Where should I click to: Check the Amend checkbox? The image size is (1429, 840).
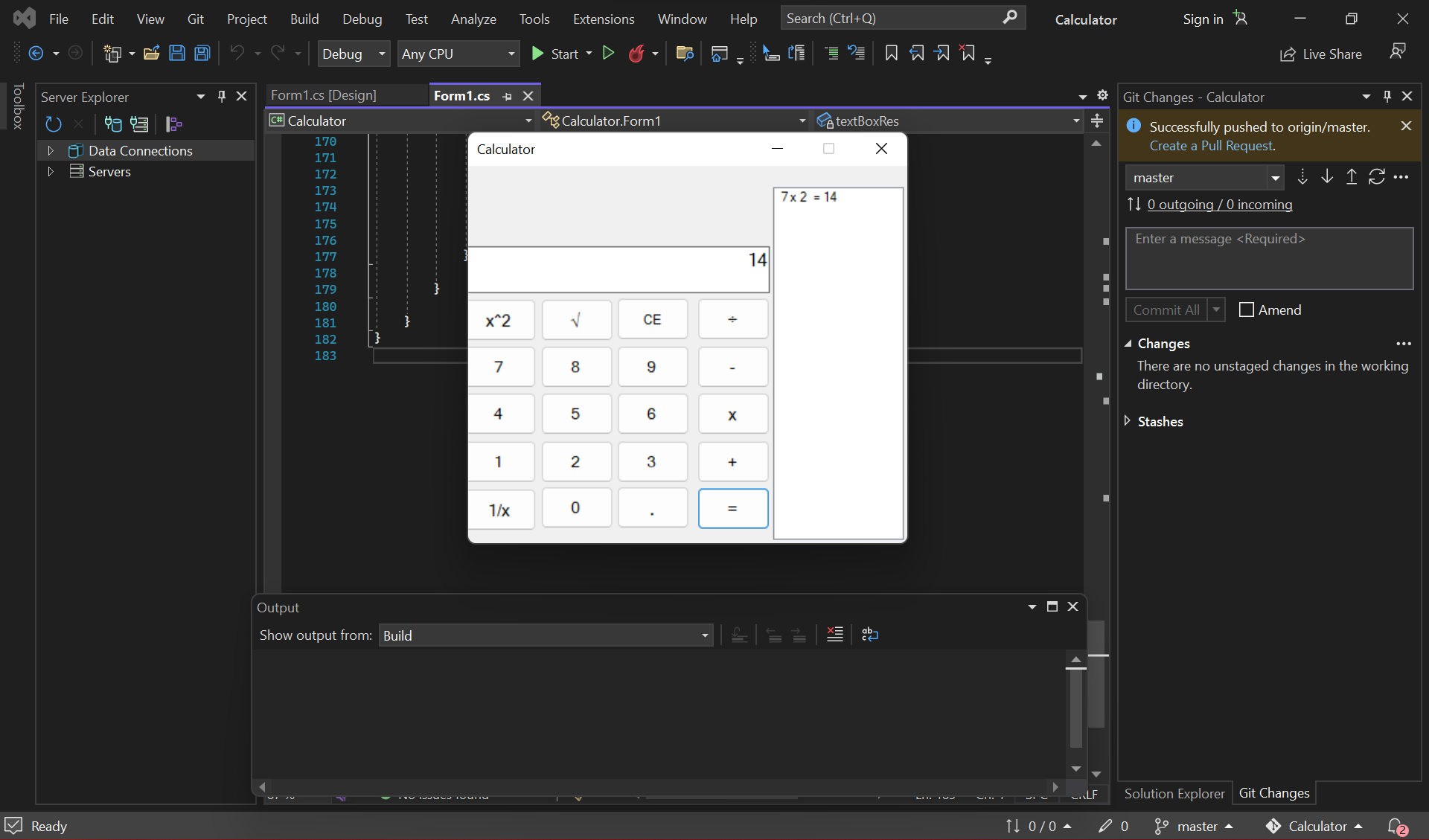click(1247, 310)
